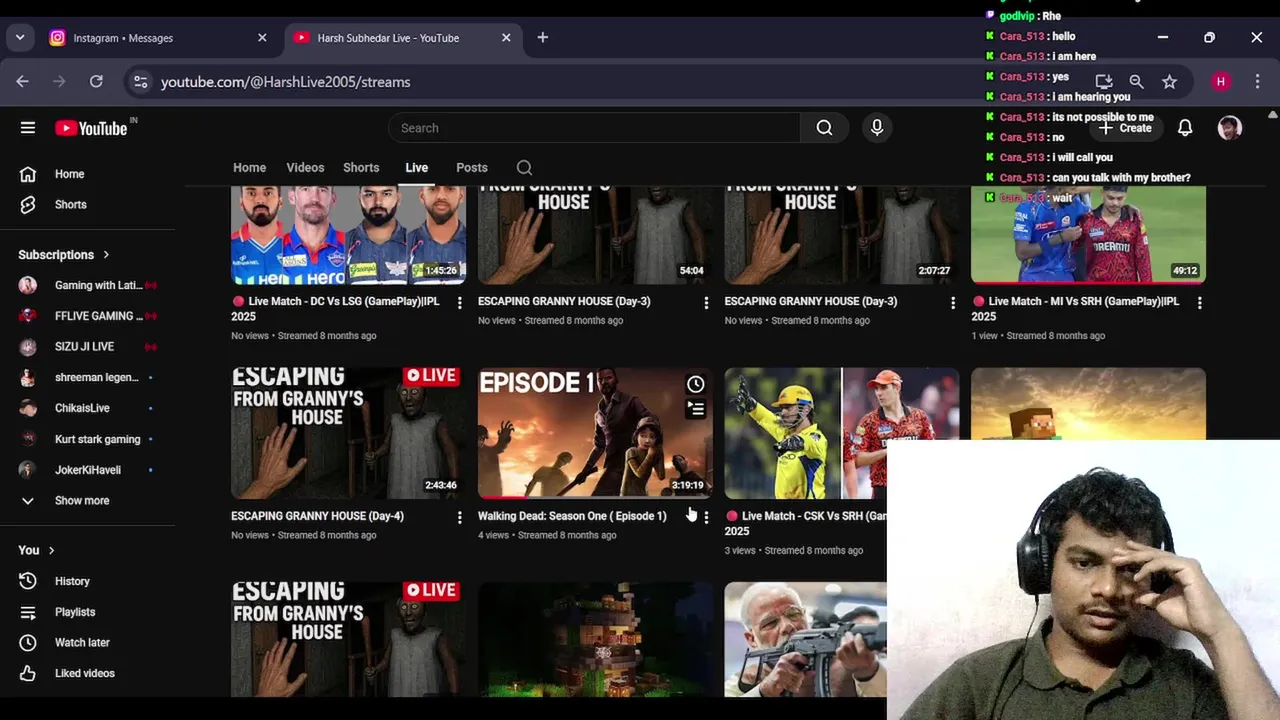This screenshot has width=1280, height=720.
Task: Open the notifications bell
Action: (x=1185, y=128)
